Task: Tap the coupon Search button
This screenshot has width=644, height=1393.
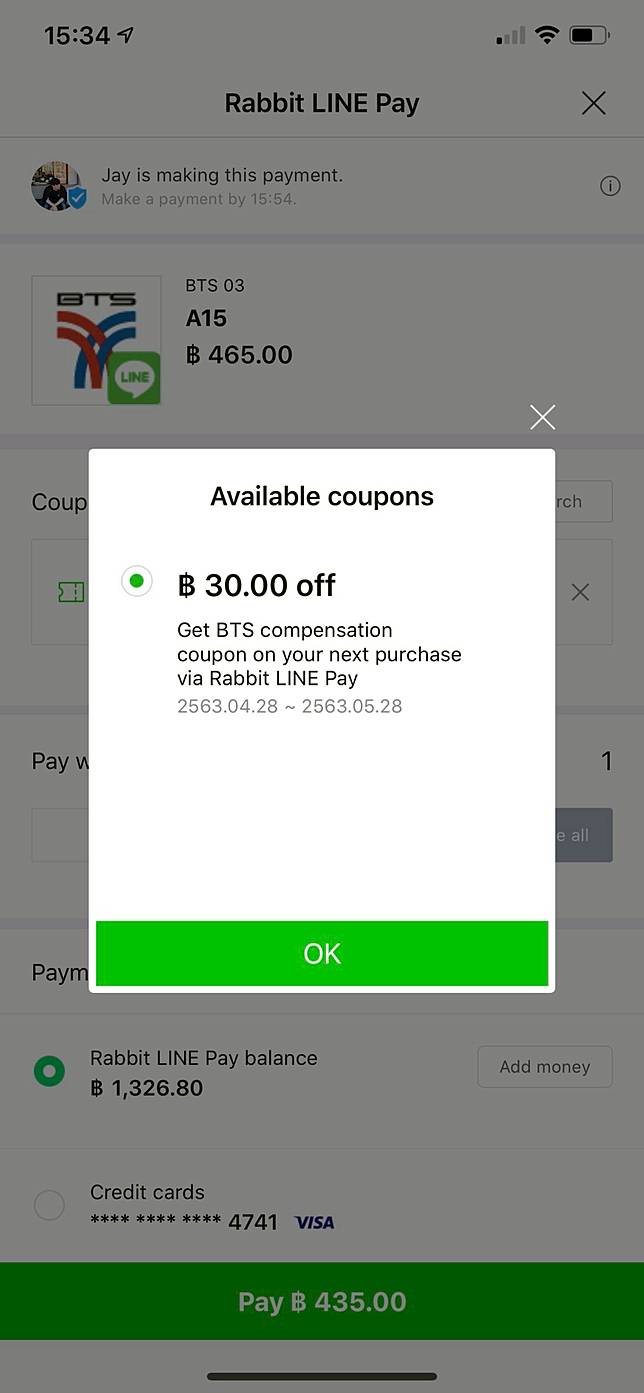Action: pos(583,502)
